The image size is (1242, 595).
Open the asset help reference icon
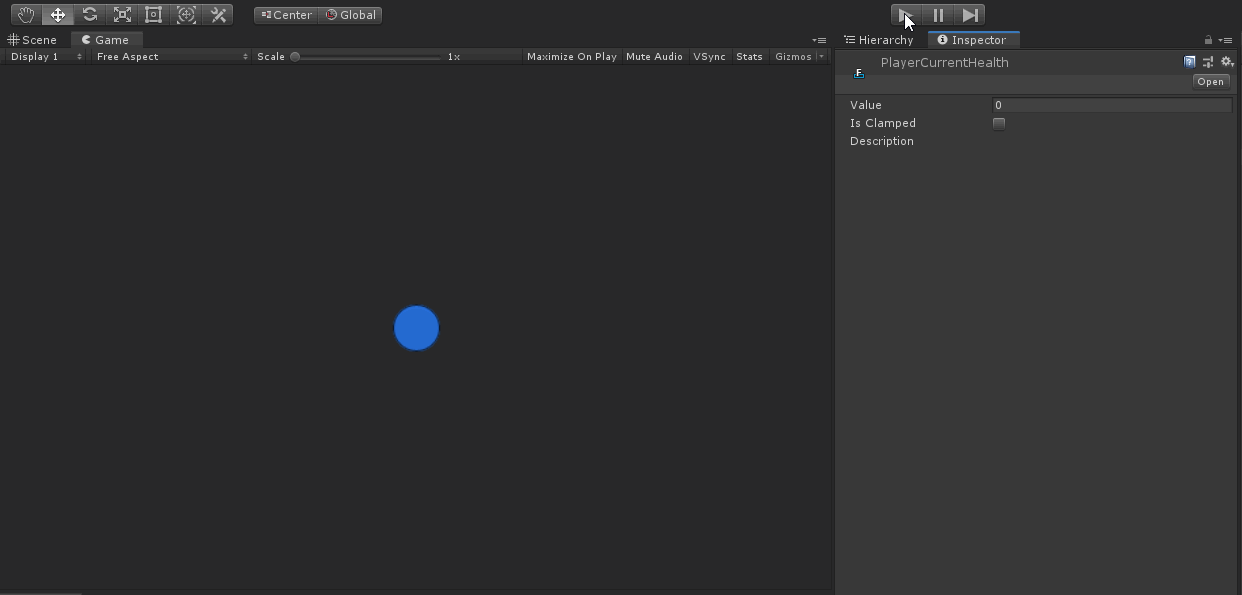point(1189,62)
